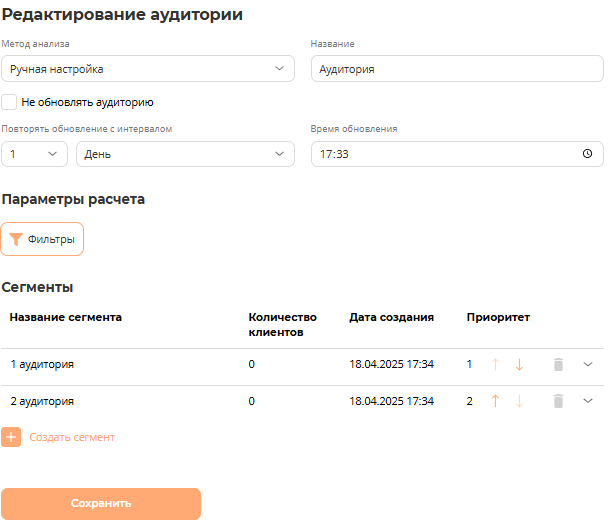Click down arrow for '2 аудитория' priority
This screenshot has width=610, height=526.
pyautogui.click(x=519, y=401)
